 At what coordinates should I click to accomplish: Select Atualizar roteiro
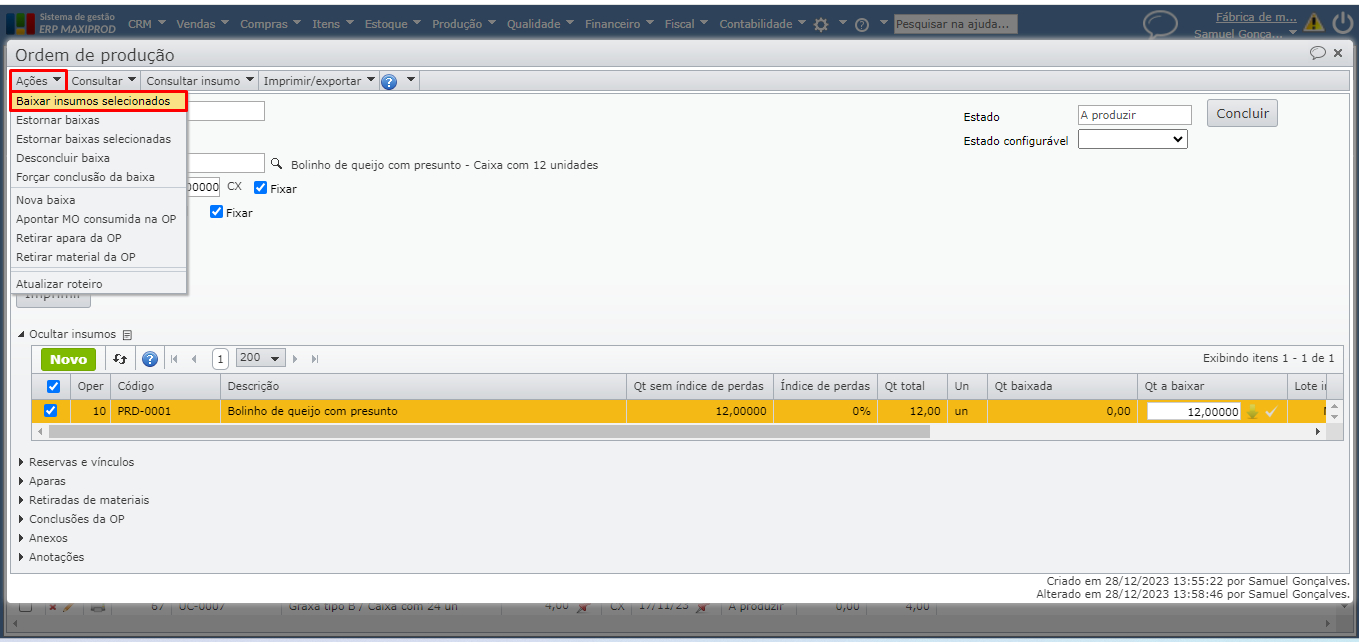tap(98, 284)
